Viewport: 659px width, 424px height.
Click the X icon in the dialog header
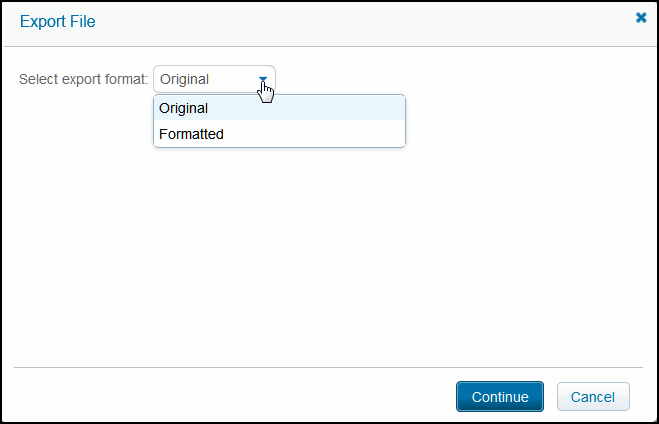[641, 18]
